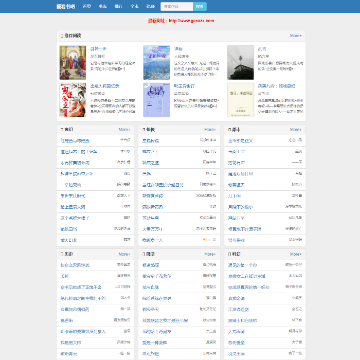Expand More+ in the featured books section

coord(295,35)
